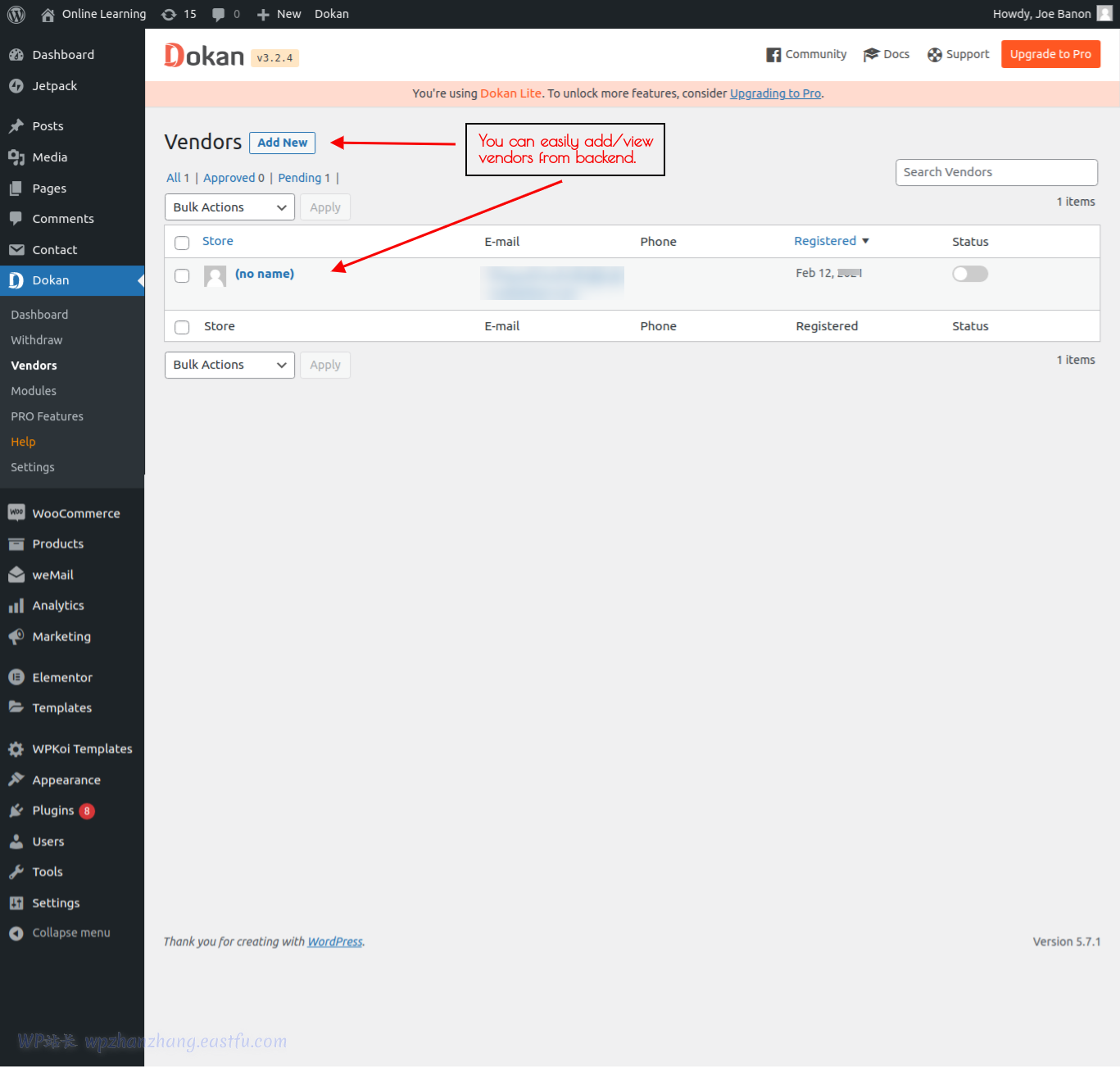Click the Add New vendor button
1120x1067 pixels.
pos(283,143)
